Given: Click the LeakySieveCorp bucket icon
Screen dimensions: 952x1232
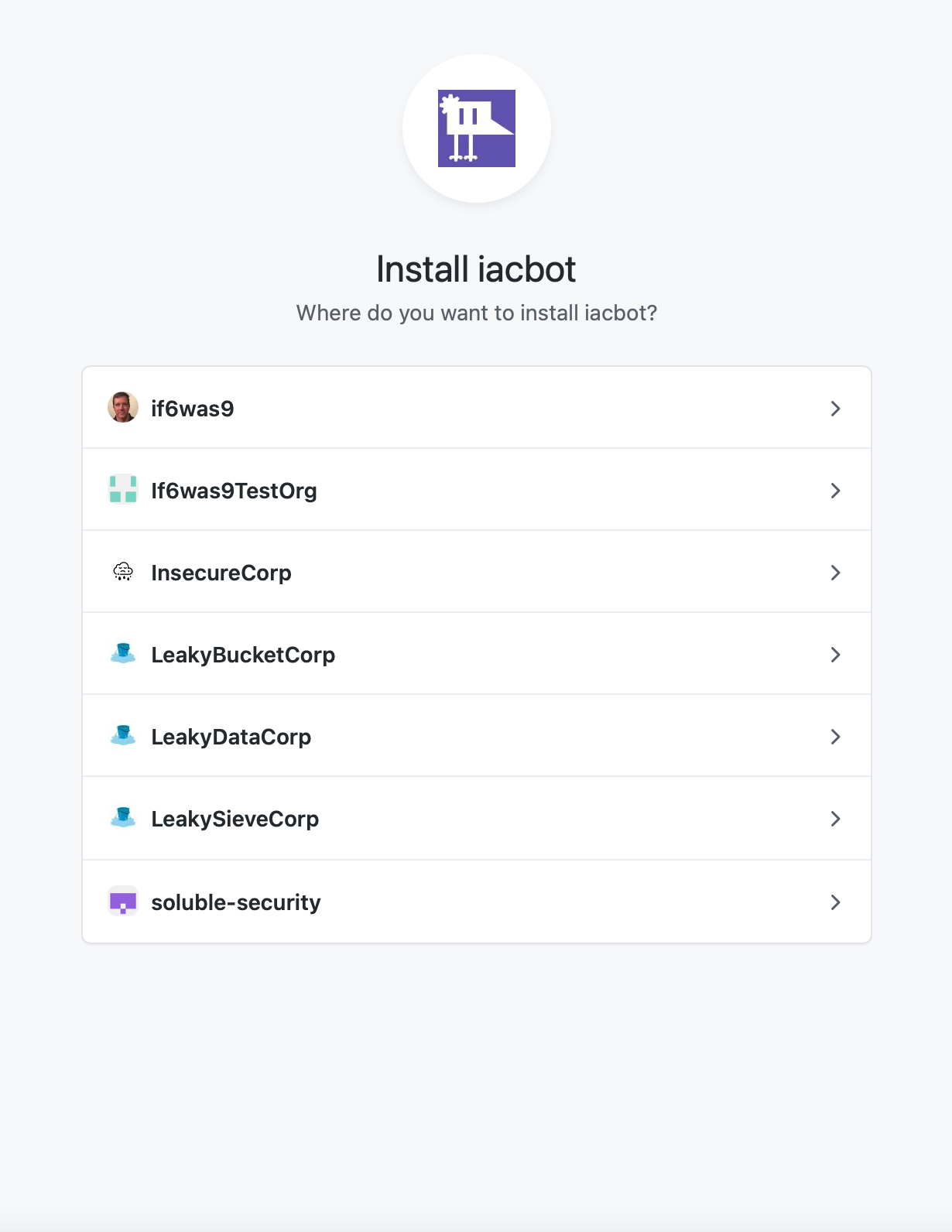Looking at the screenshot, I should (123, 818).
